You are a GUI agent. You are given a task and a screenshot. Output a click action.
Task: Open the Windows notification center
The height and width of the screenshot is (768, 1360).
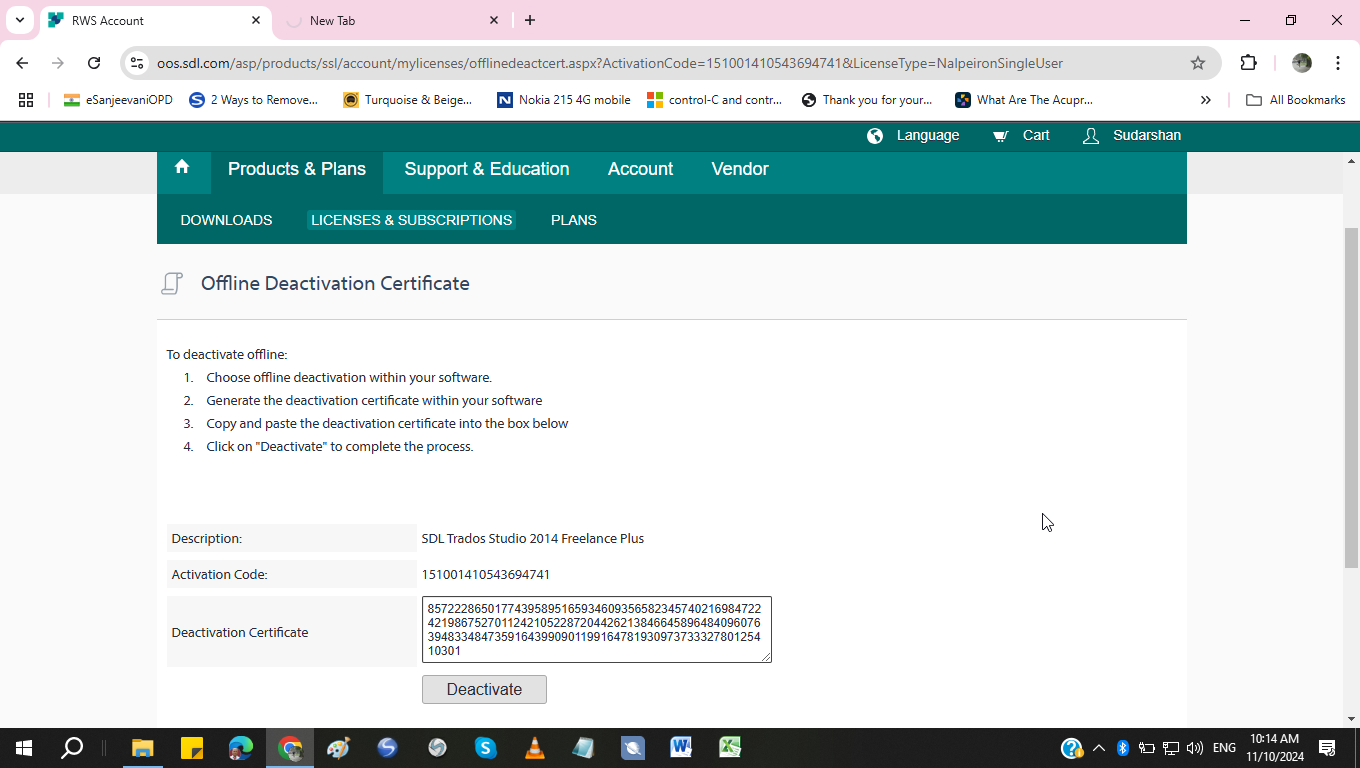(x=1328, y=748)
